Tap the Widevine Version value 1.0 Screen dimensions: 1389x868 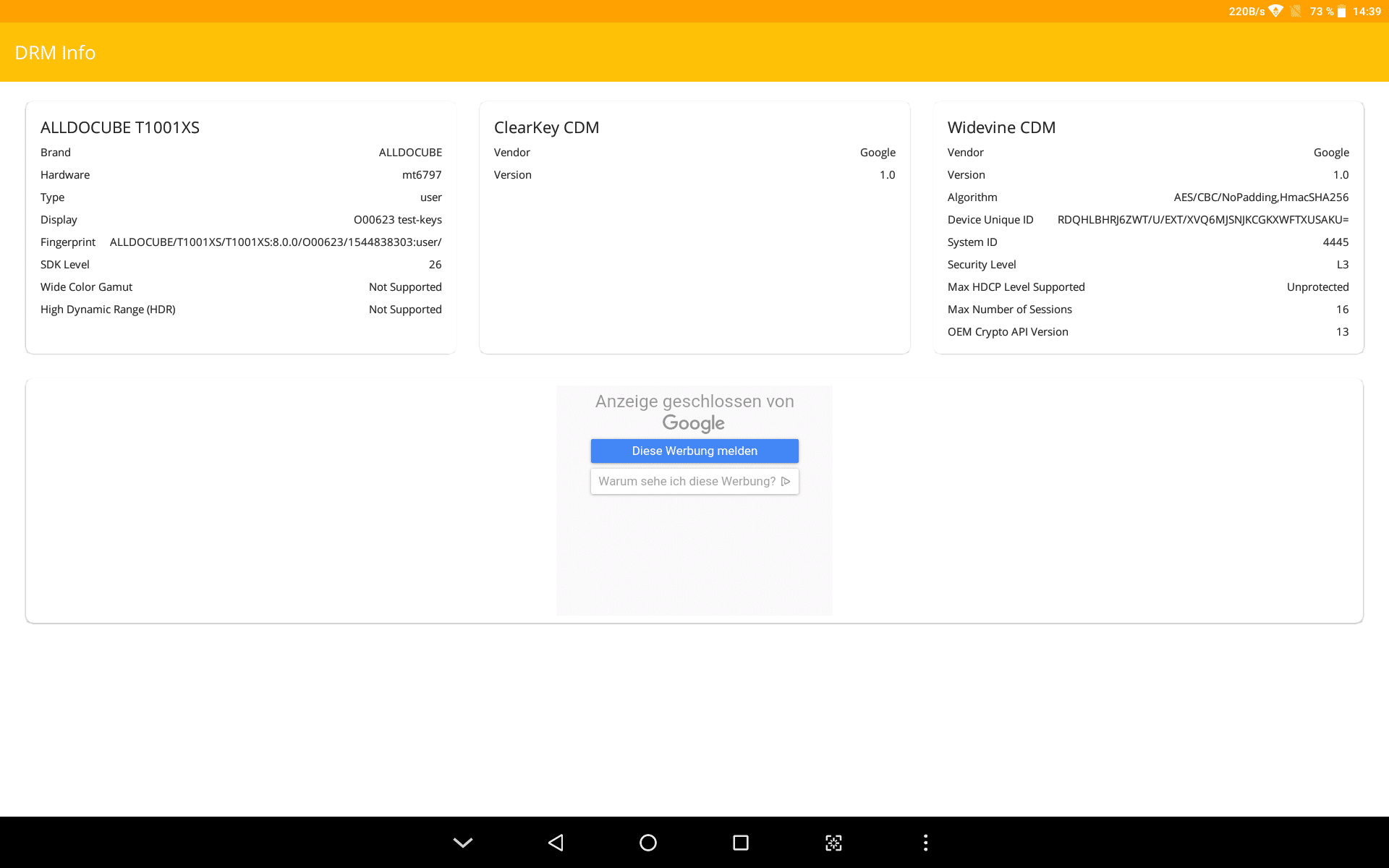point(1341,174)
